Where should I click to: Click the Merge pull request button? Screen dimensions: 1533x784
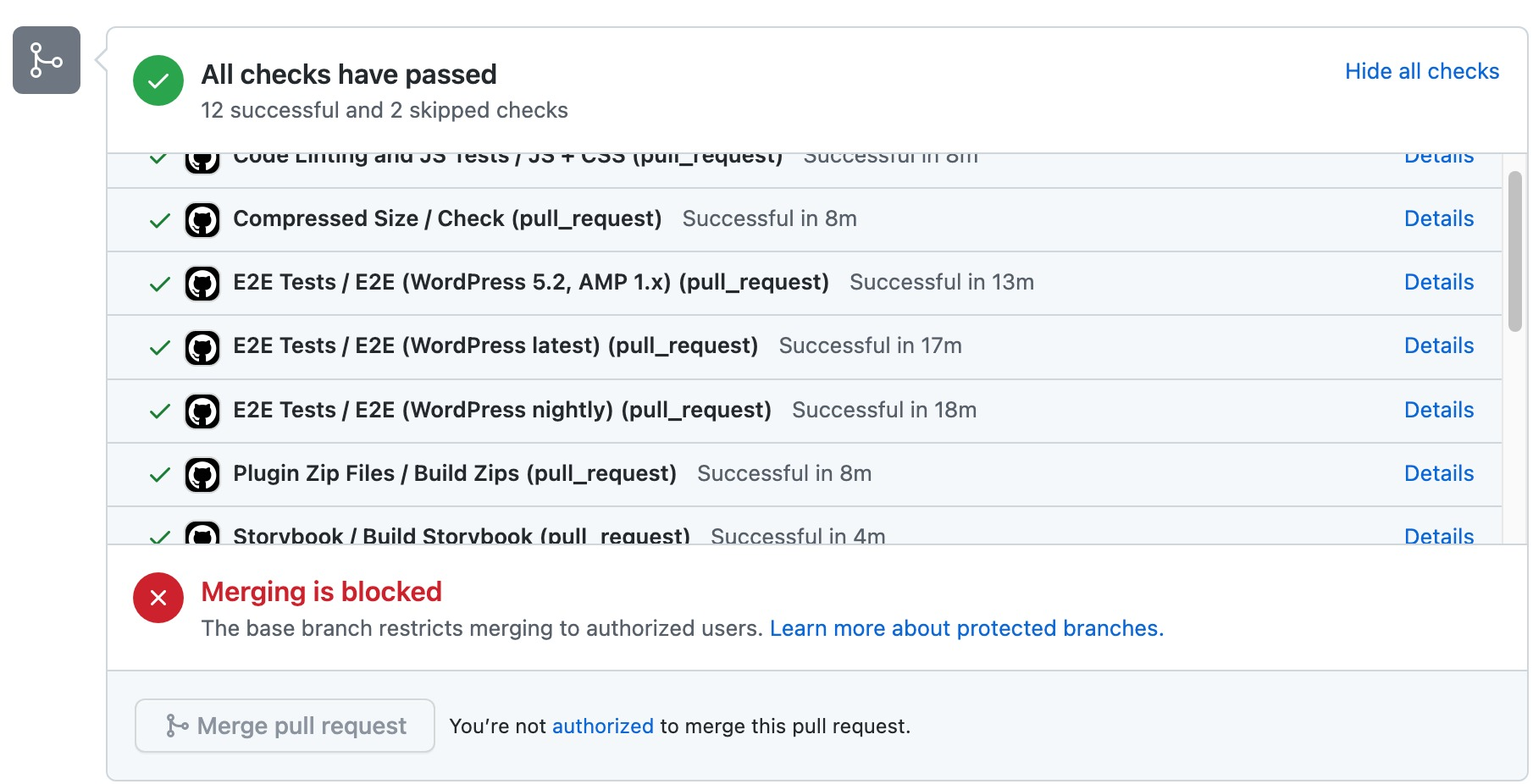285,726
